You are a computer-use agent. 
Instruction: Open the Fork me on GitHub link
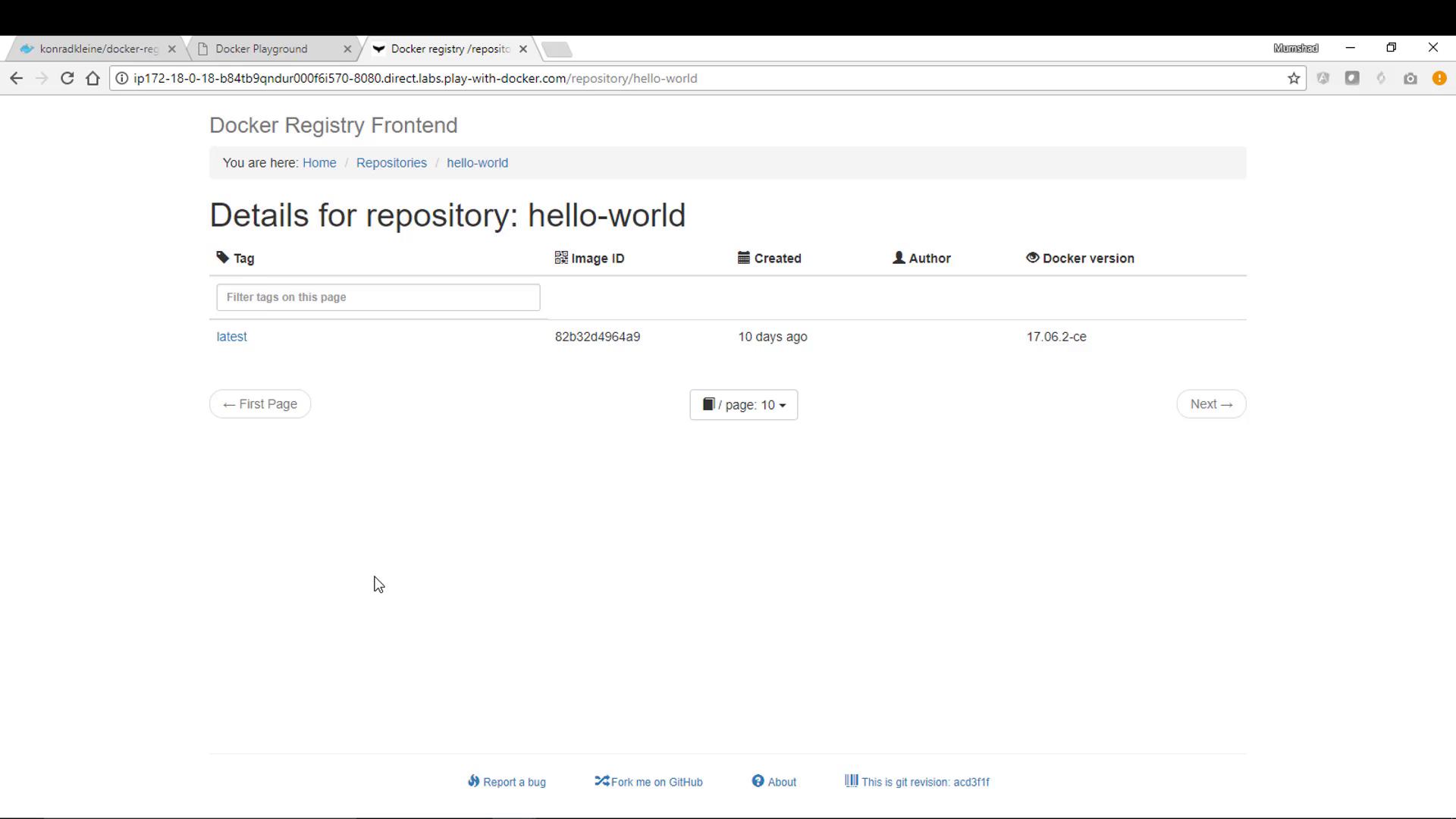[x=656, y=782]
